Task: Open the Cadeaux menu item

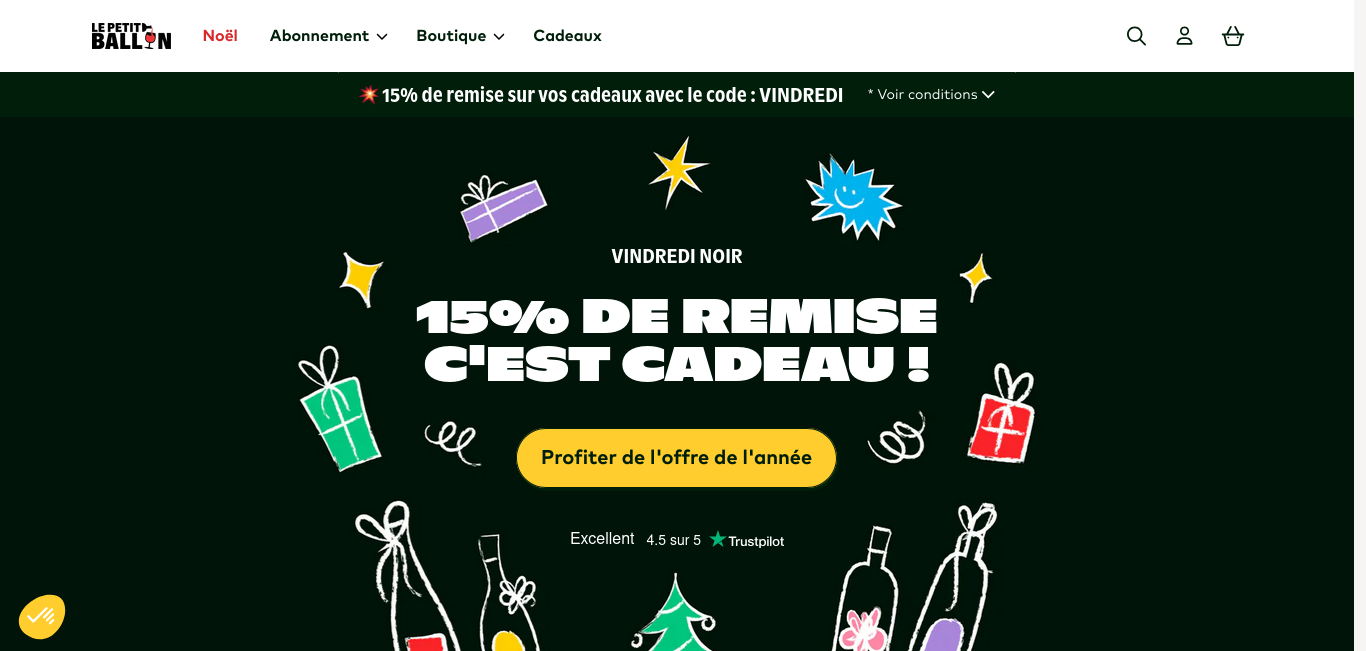Action: click(567, 36)
